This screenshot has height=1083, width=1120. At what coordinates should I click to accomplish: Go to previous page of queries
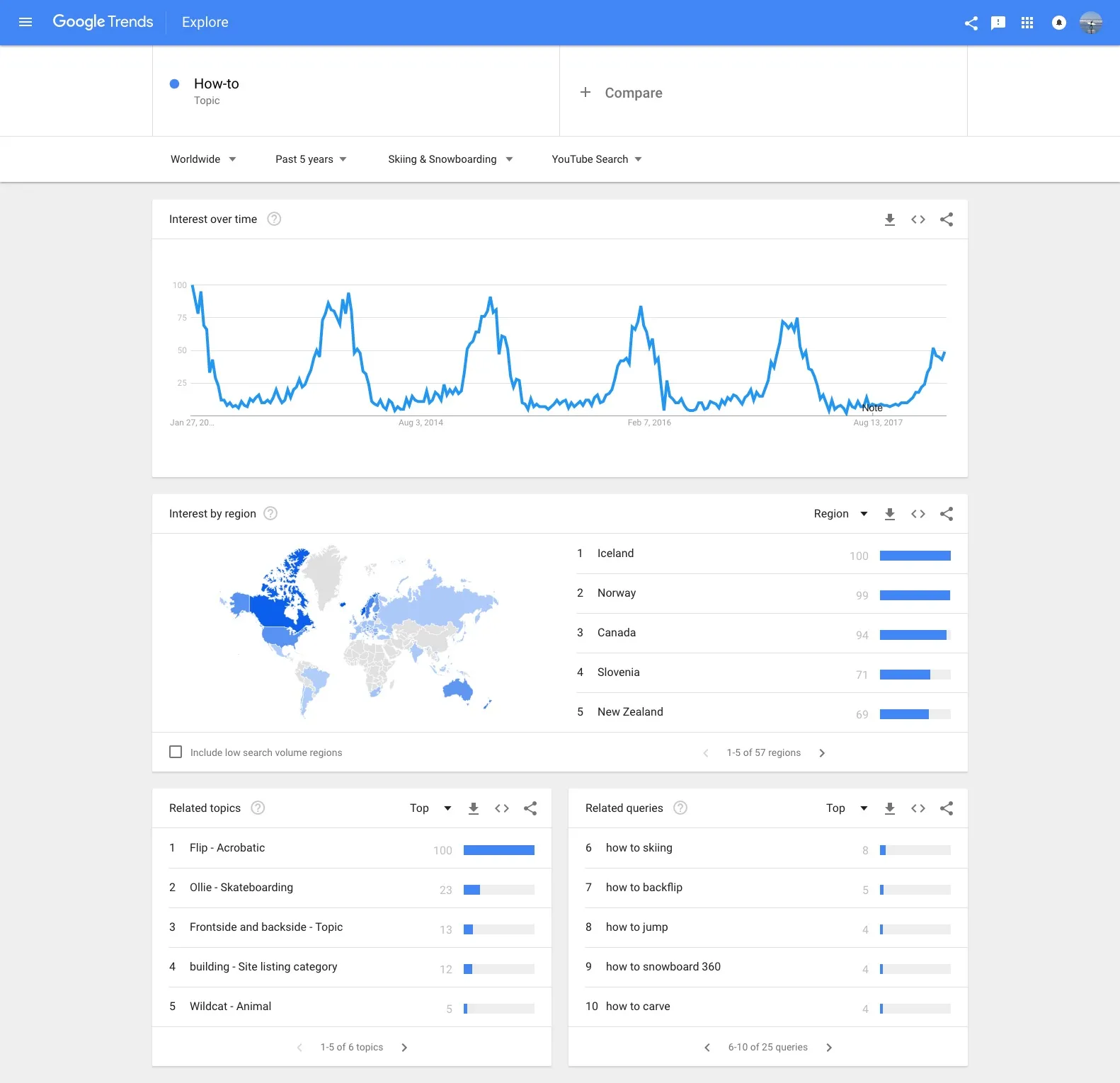(x=707, y=1048)
